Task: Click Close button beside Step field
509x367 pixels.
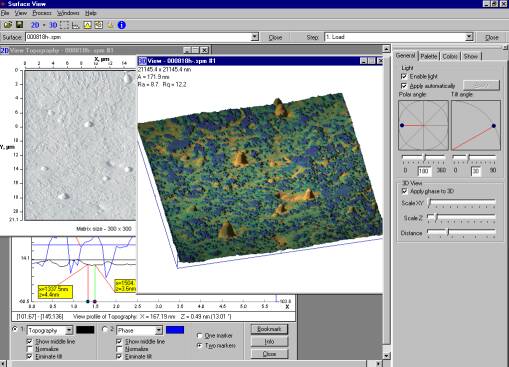Action: tap(492, 37)
